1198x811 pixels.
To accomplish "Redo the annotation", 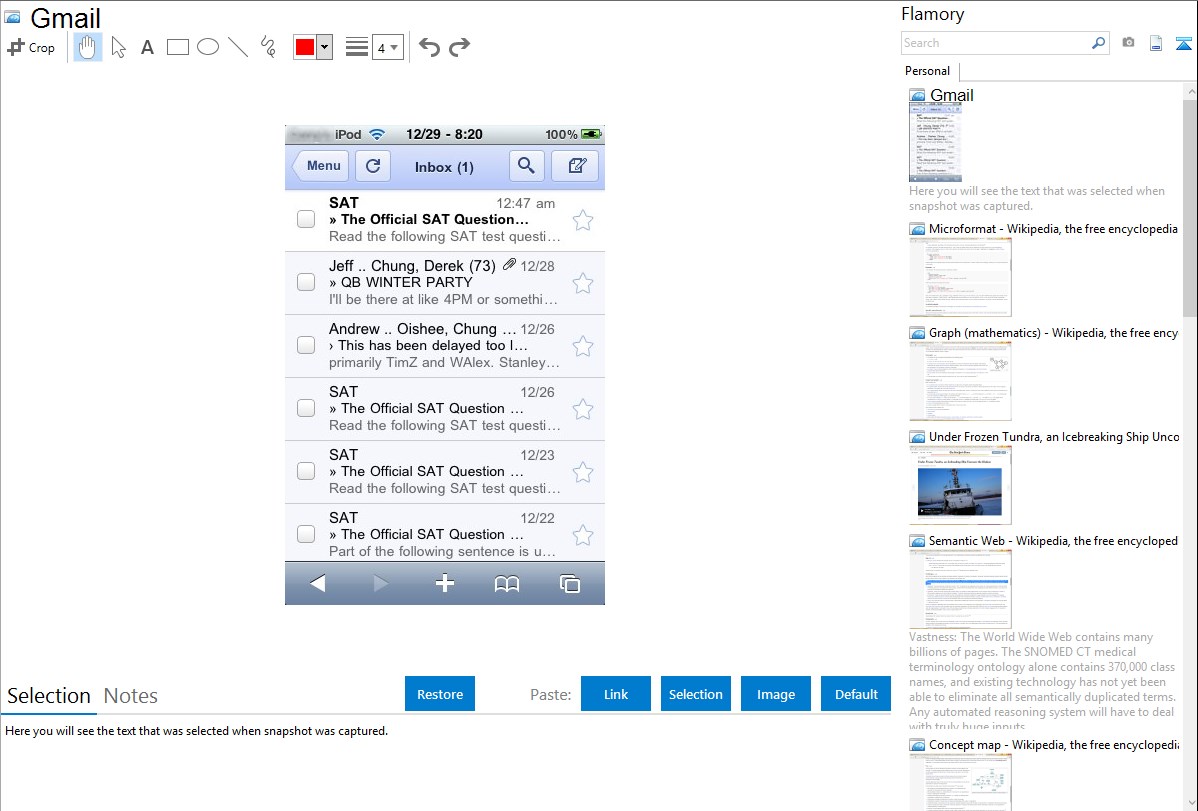I will pyautogui.click(x=459, y=47).
